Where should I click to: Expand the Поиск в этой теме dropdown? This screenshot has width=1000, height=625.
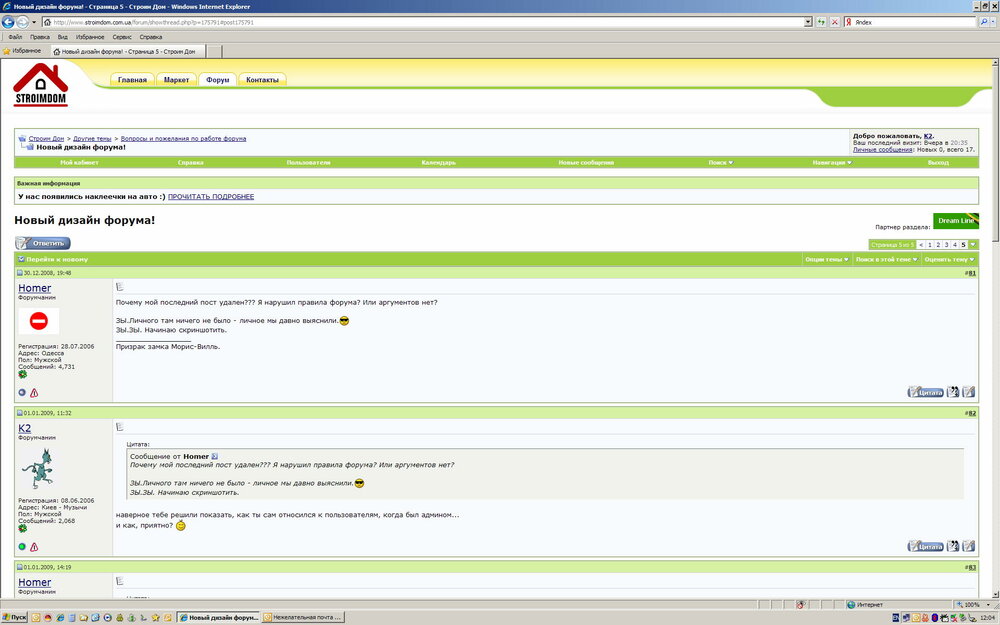click(886, 260)
